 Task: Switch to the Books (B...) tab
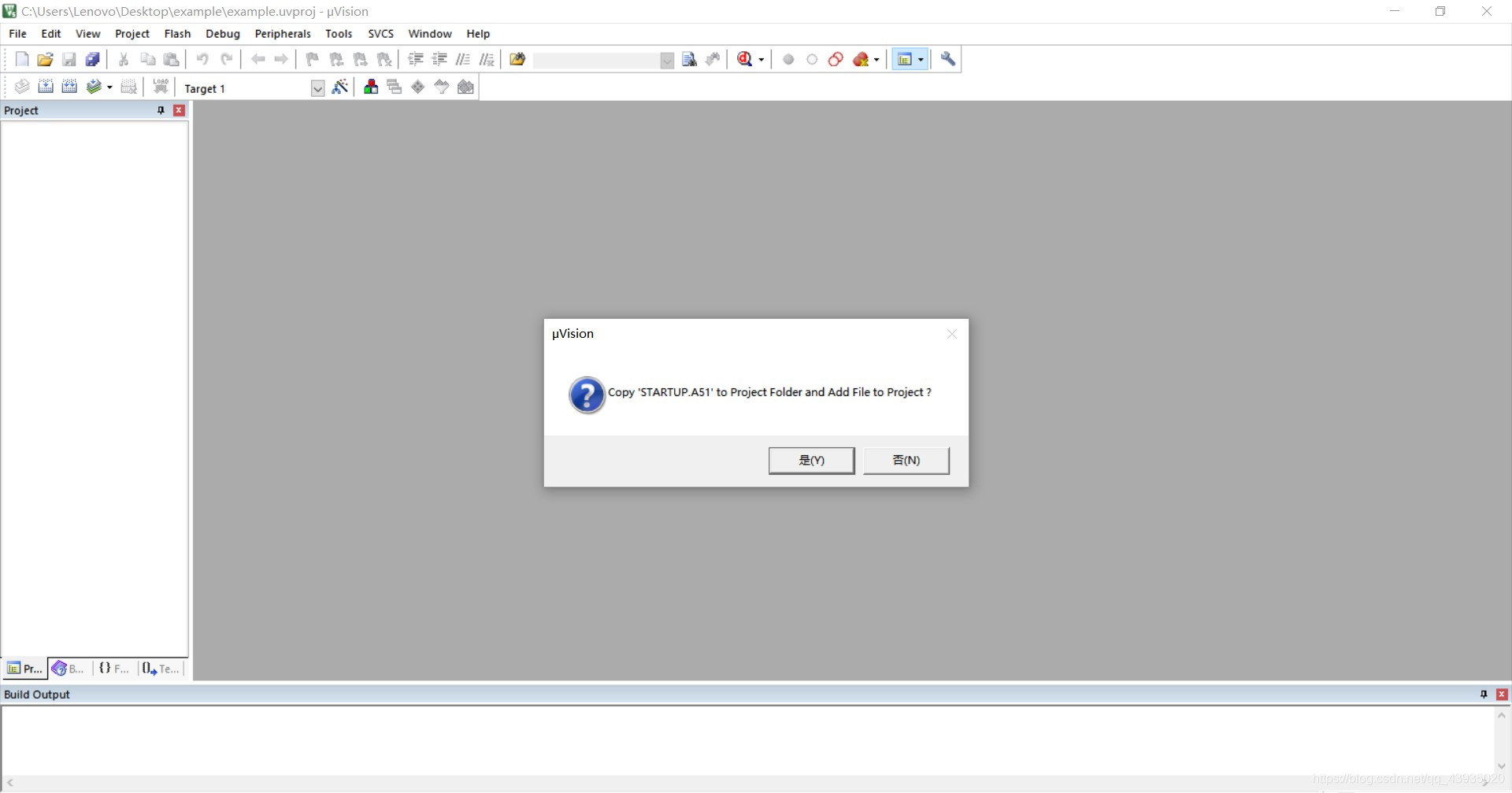pyautogui.click(x=69, y=669)
